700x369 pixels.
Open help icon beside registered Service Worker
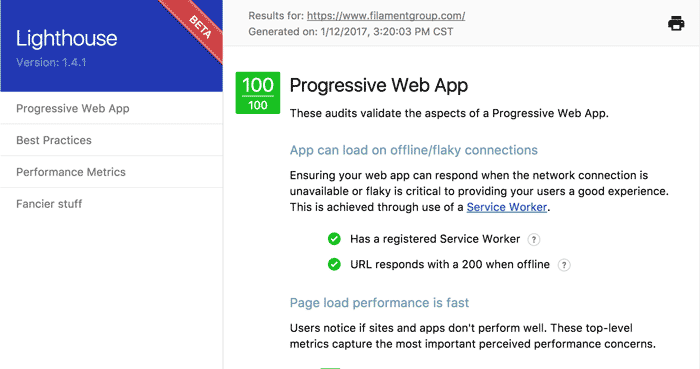coord(533,240)
